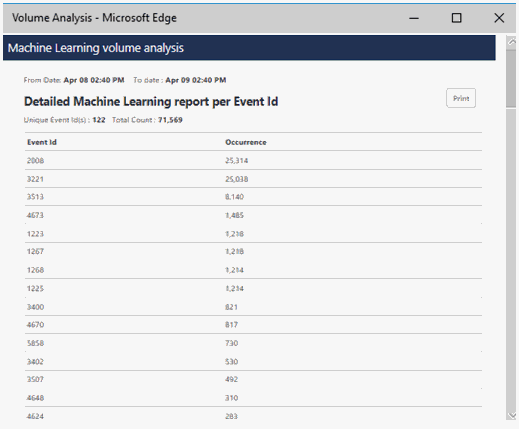The height and width of the screenshot is (429, 519).
Task: Click occurrence value 25,038
Action: 236,179
